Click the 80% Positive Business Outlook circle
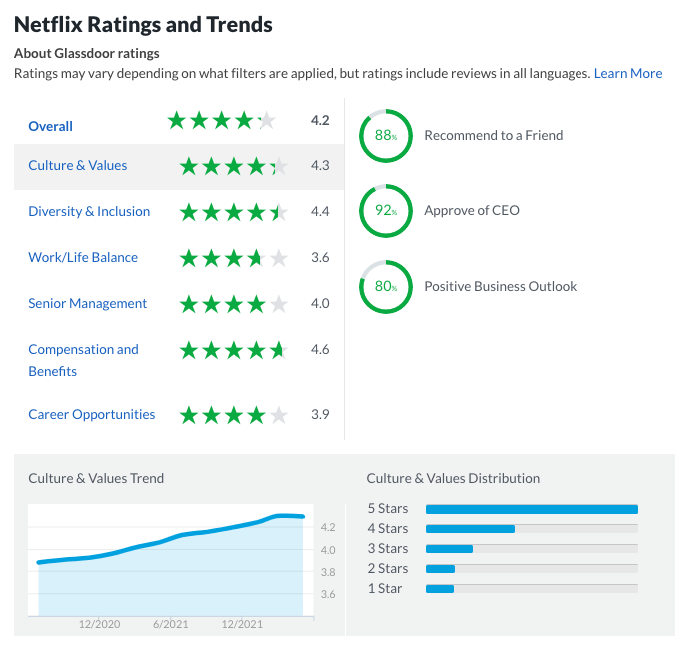 [386, 287]
